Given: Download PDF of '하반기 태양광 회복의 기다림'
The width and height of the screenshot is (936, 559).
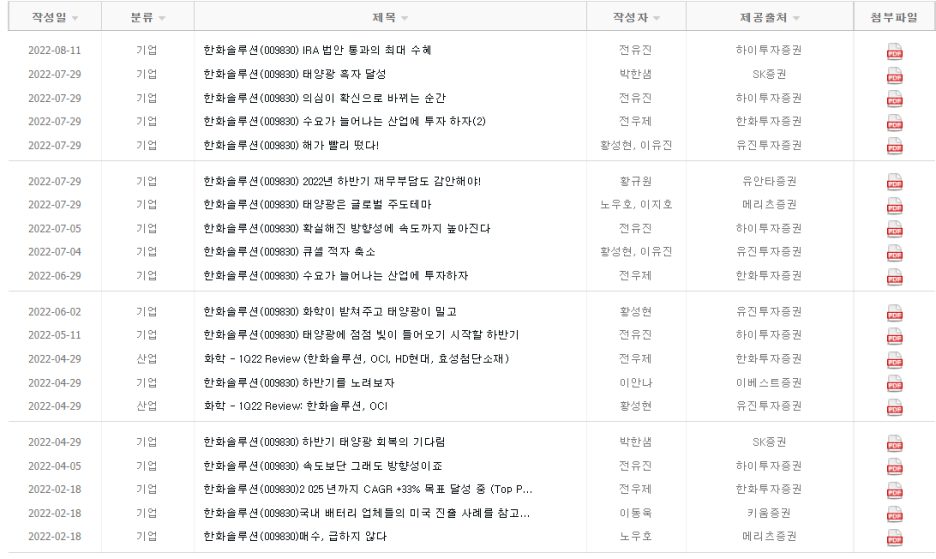Looking at the screenshot, I should 894,443.
